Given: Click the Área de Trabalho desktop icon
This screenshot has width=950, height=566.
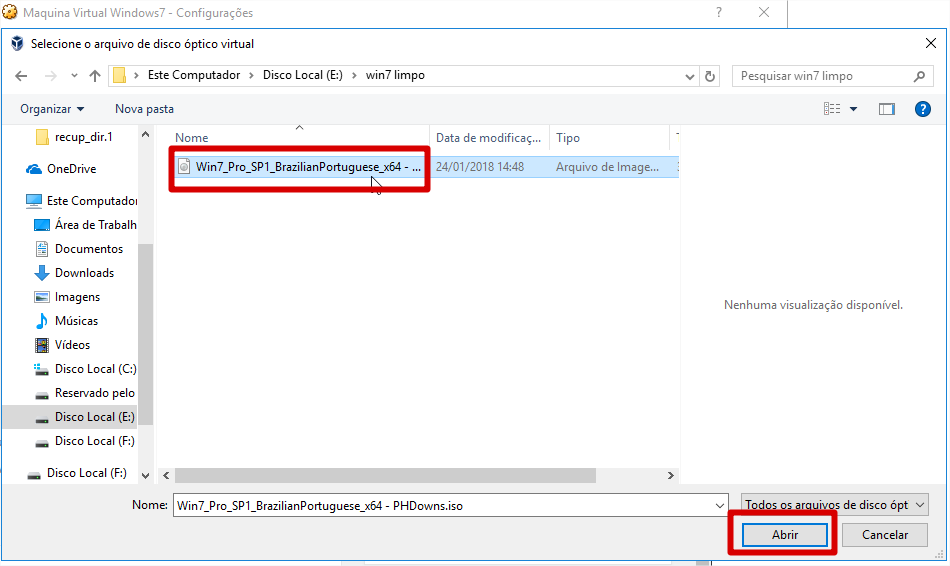Looking at the screenshot, I should pyautogui.click(x=42, y=225).
